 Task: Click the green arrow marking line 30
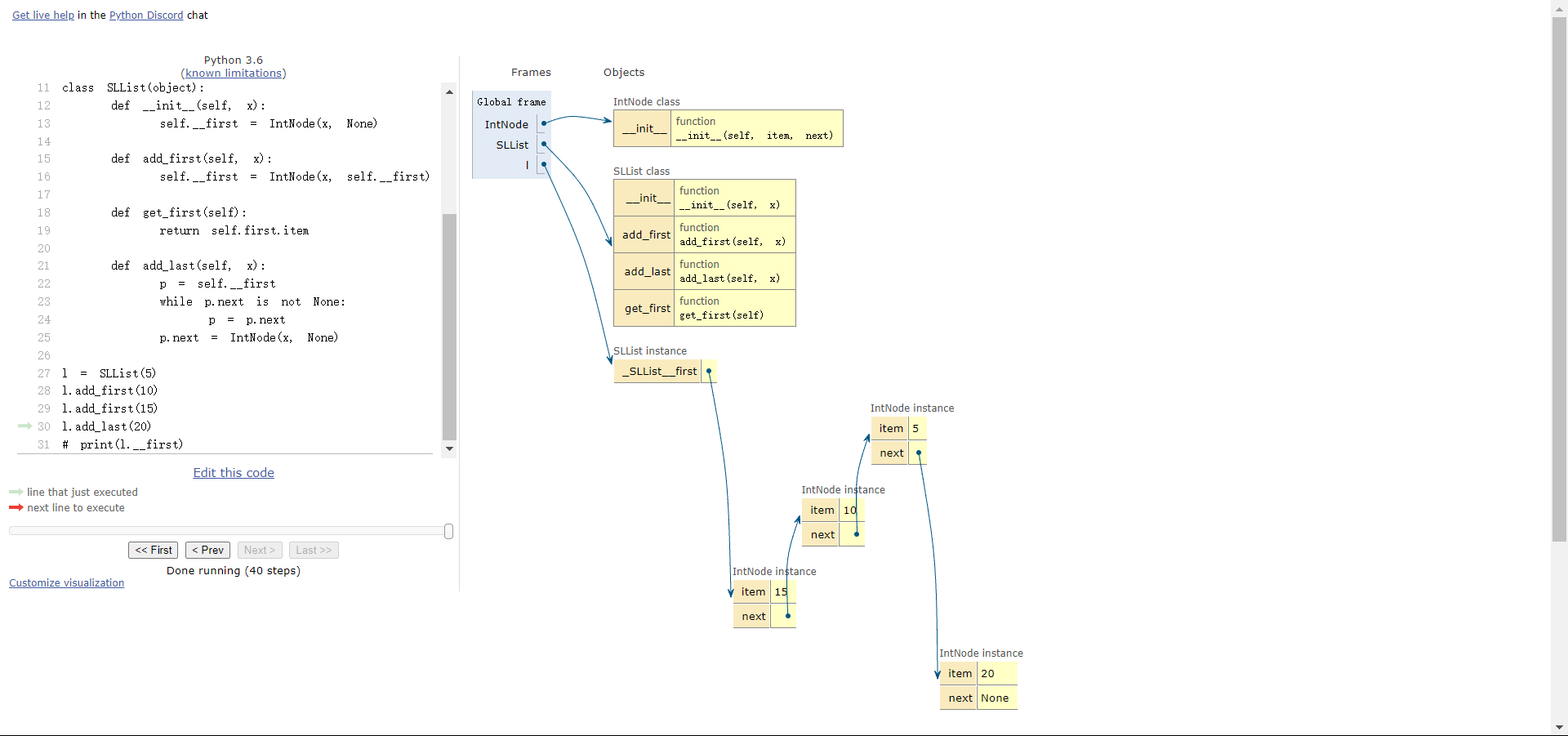tap(24, 426)
